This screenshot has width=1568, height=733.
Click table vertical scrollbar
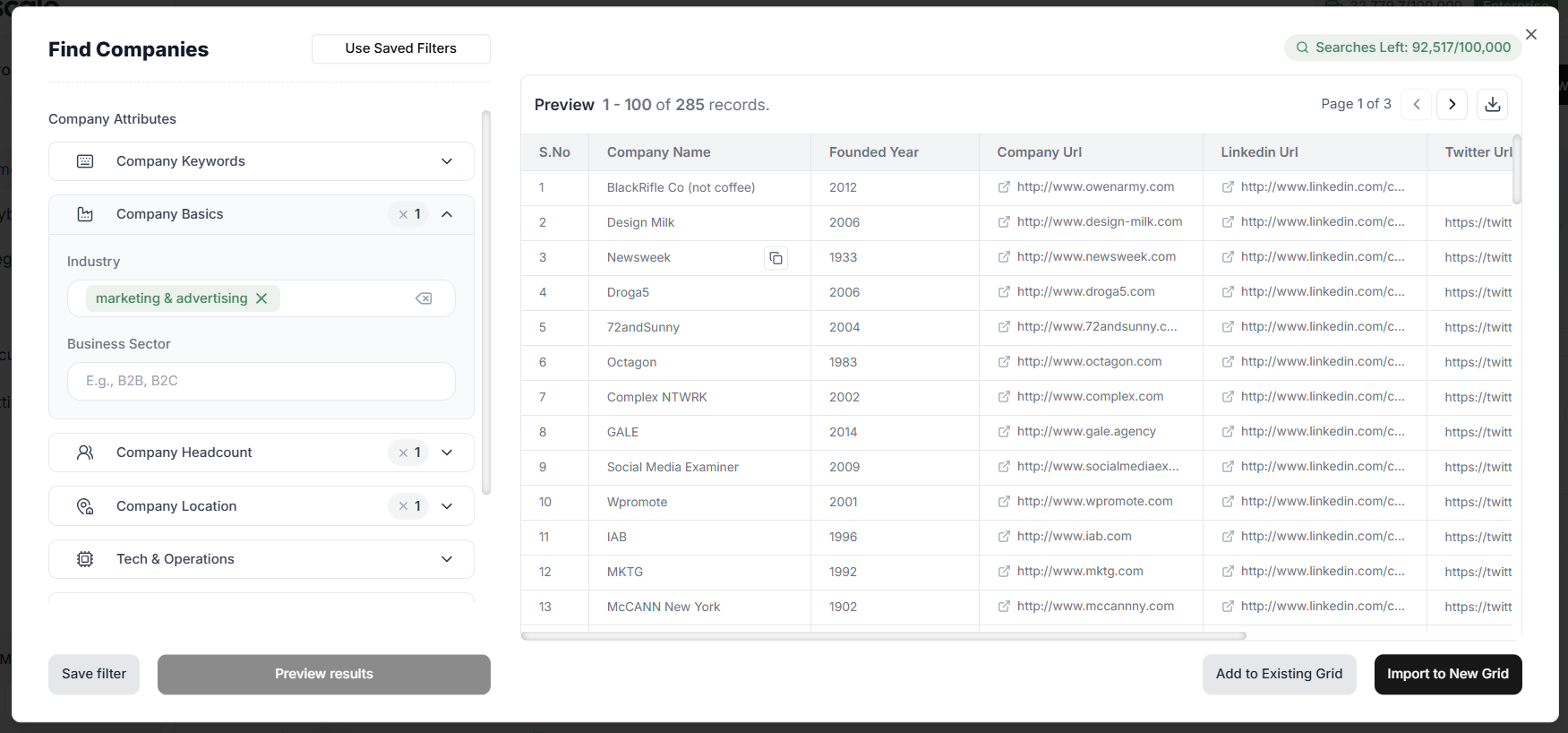point(1517,169)
